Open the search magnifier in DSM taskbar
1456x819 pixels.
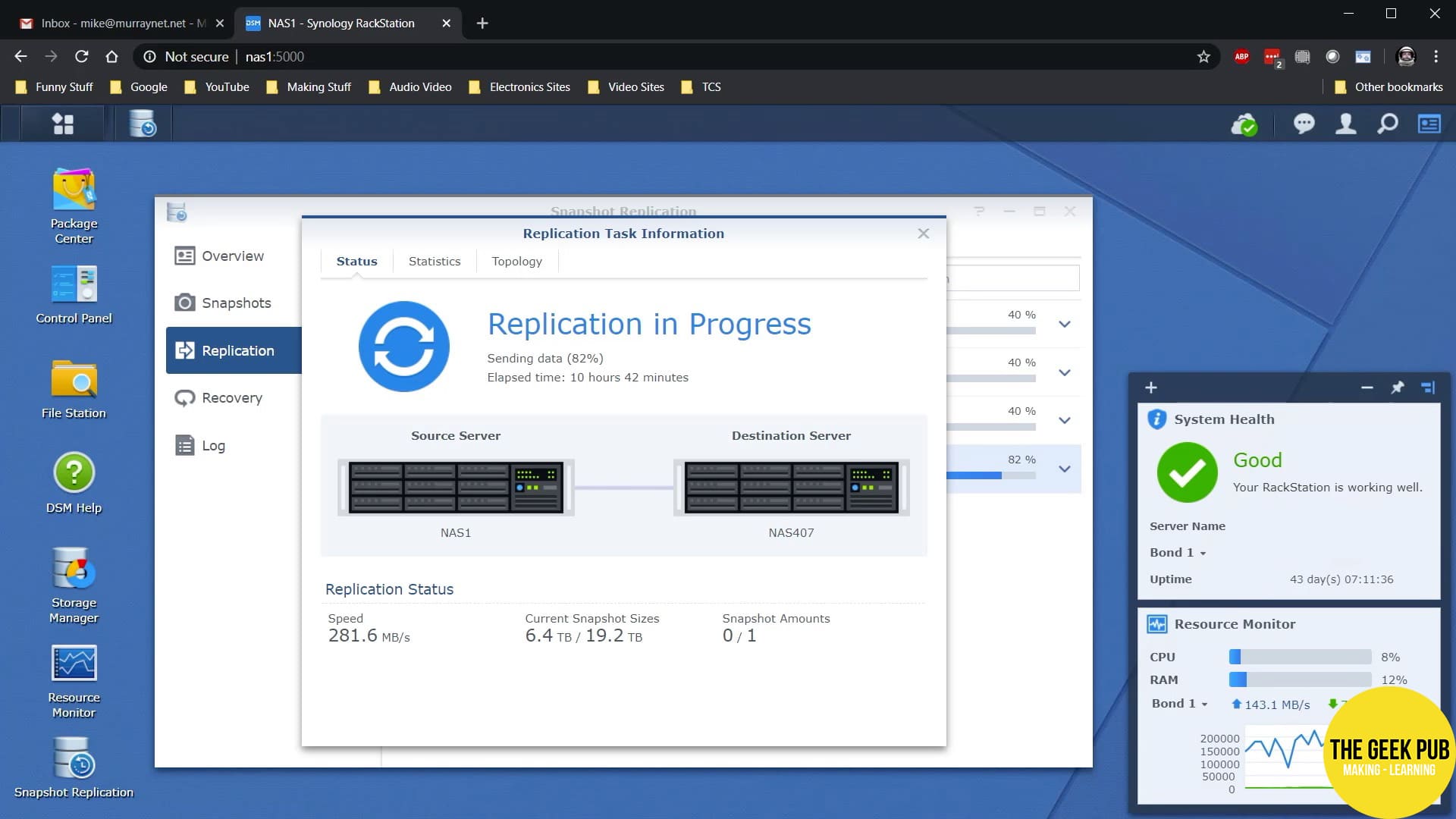[1387, 124]
